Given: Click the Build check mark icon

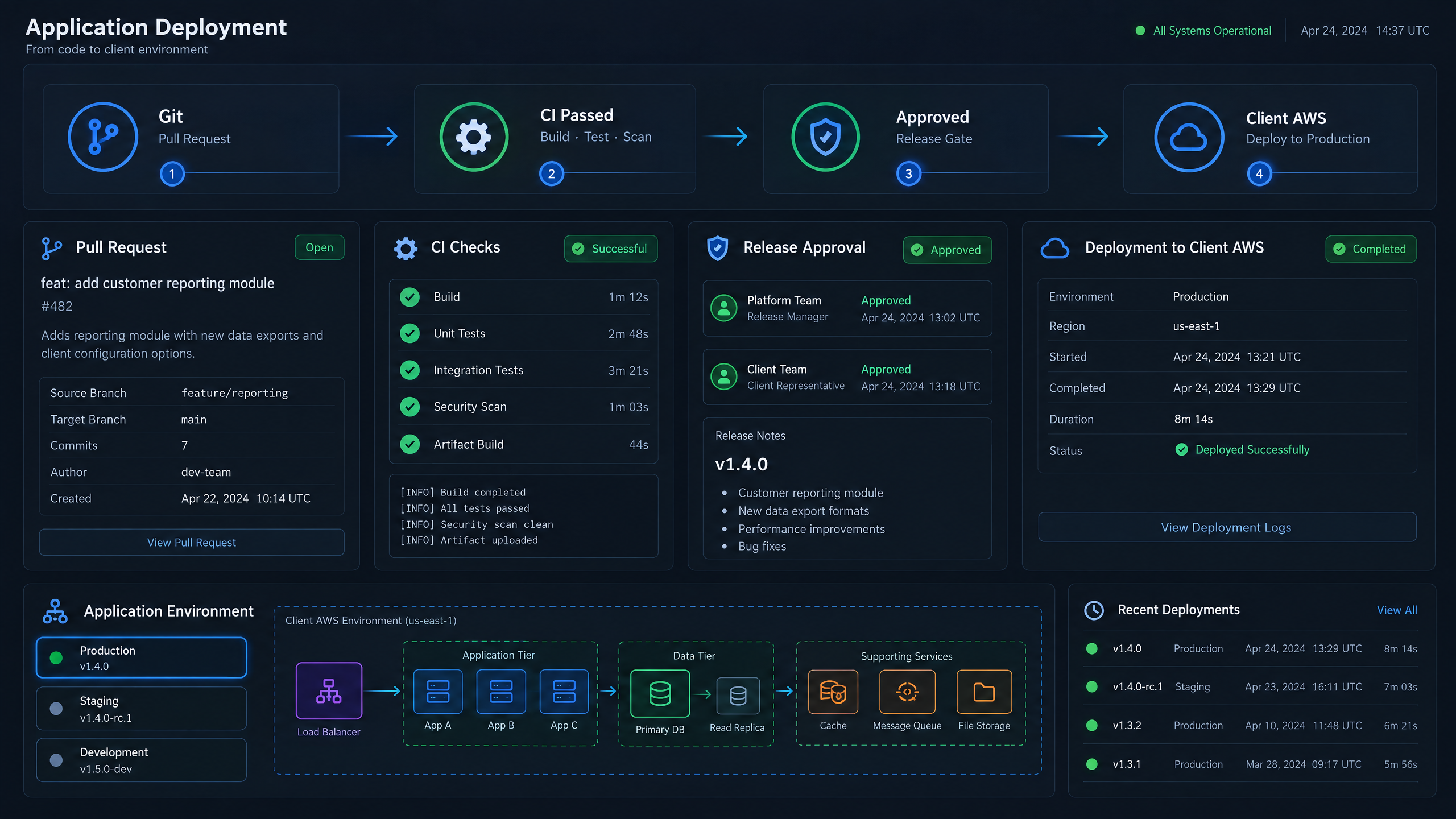Looking at the screenshot, I should tap(409, 297).
